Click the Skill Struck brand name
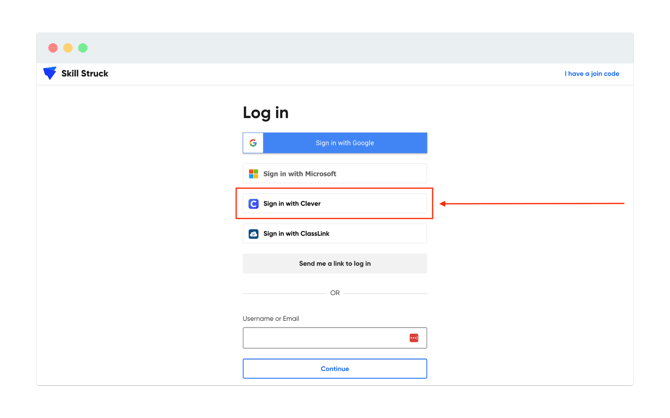The height and width of the screenshot is (418, 670). point(85,74)
